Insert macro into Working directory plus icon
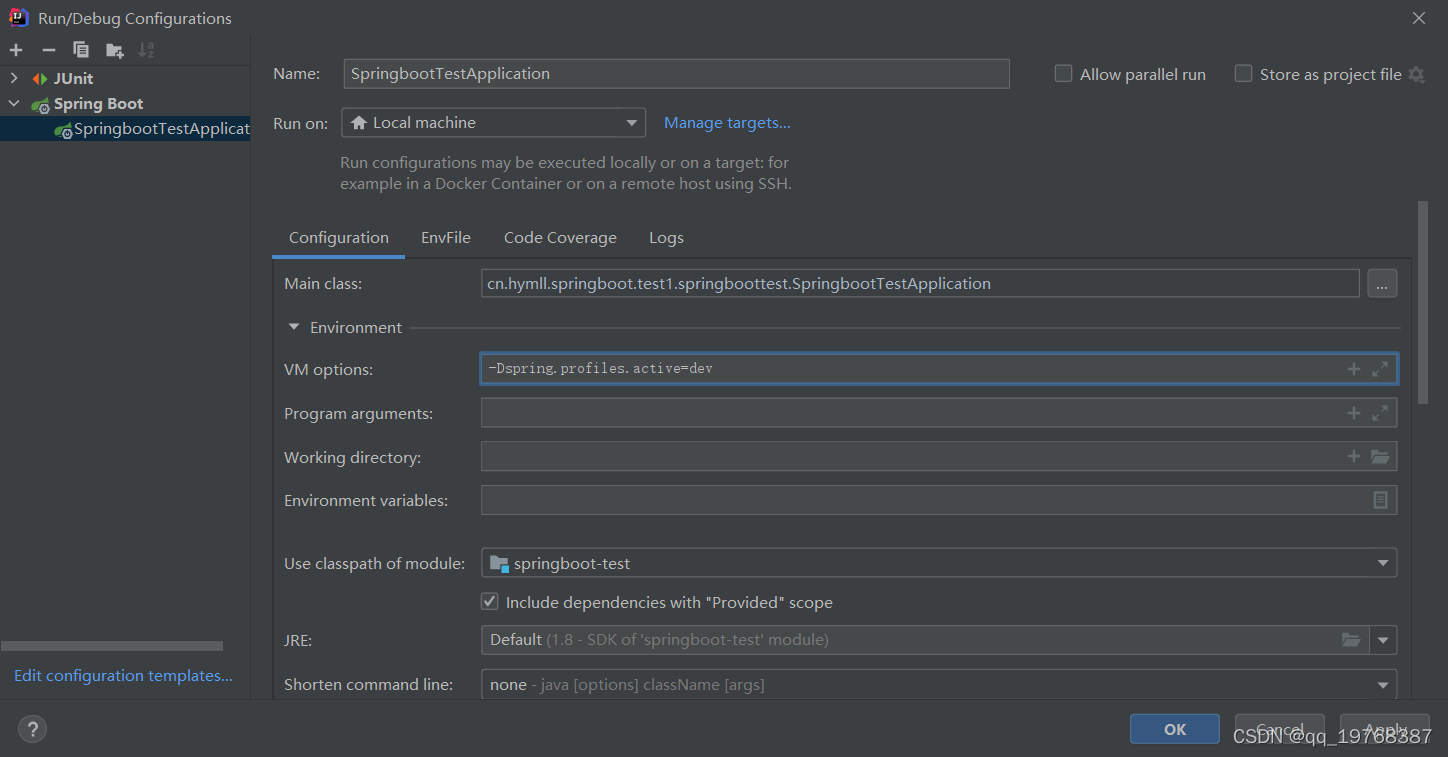This screenshot has width=1448, height=757. click(x=1354, y=456)
